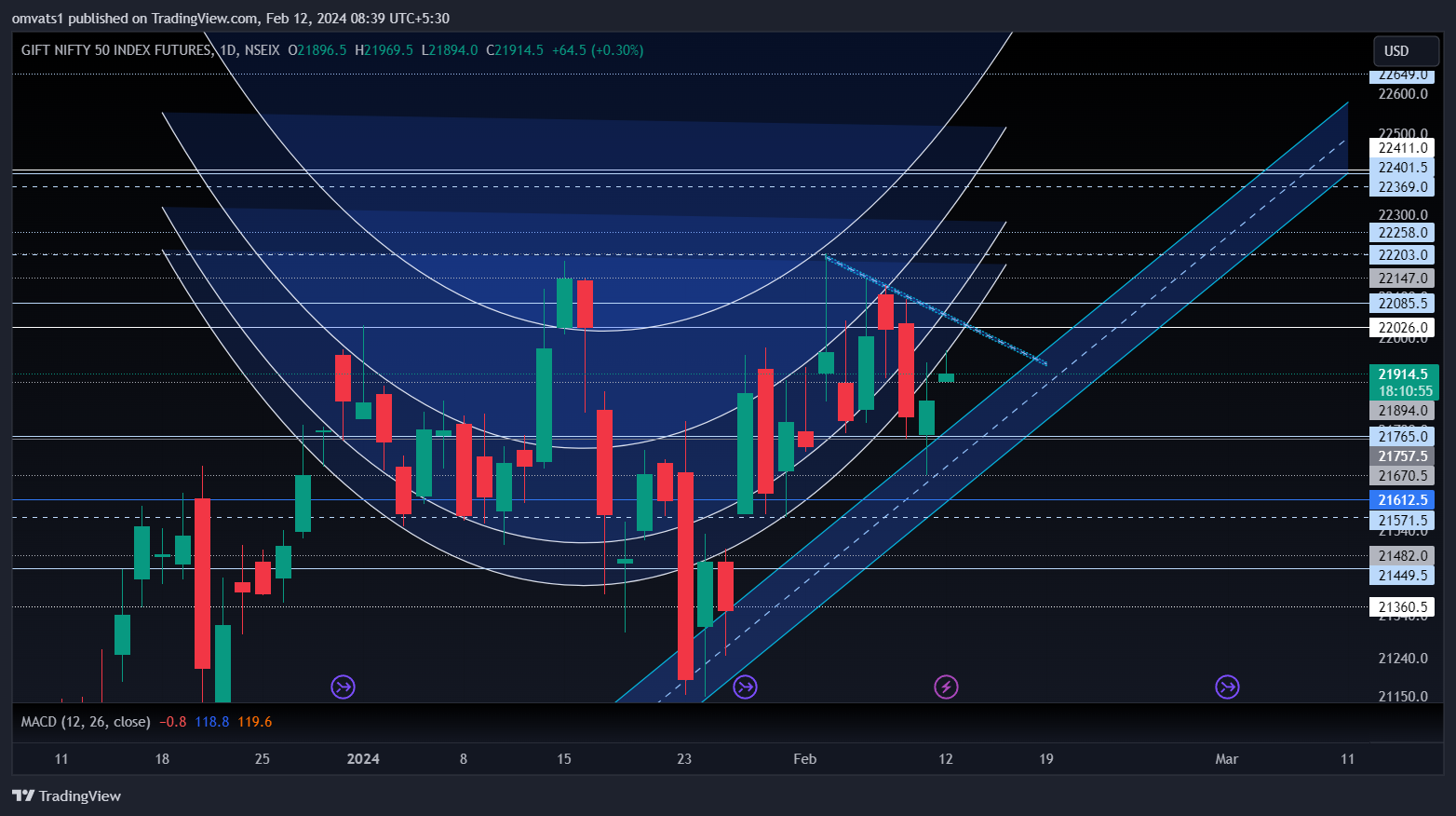Click the 2024 label on the time axis
The width and height of the screenshot is (1456, 816).
(363, 759)
